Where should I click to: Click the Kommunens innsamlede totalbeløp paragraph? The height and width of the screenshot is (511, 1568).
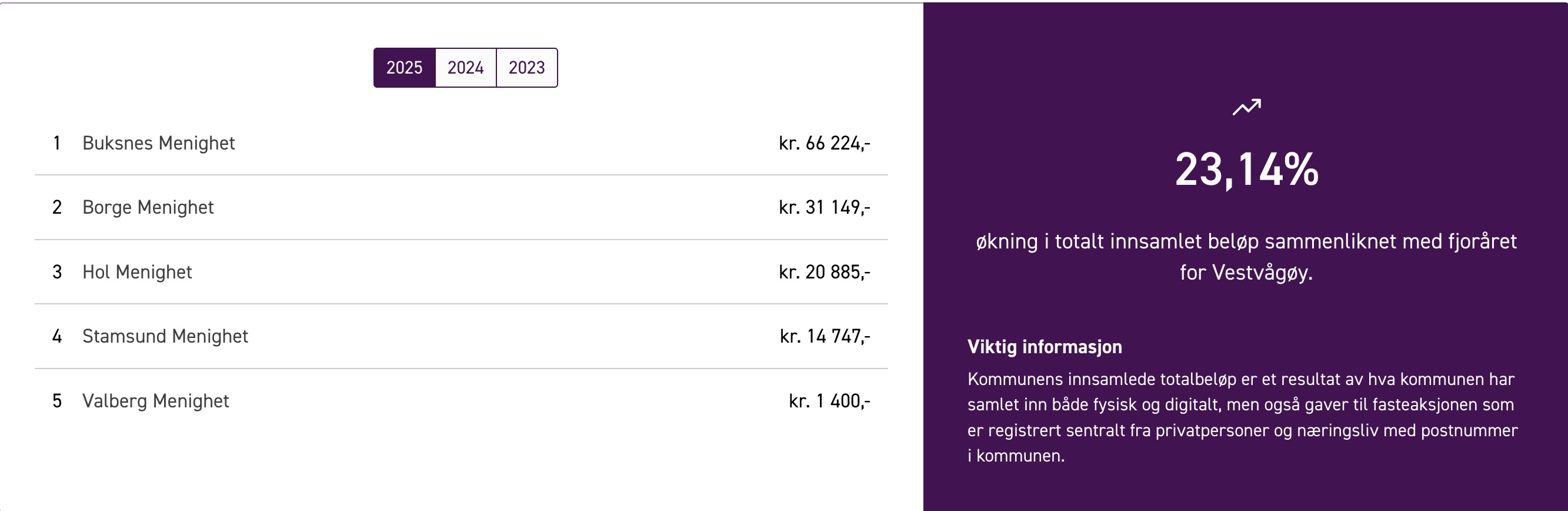(1242, 417)
